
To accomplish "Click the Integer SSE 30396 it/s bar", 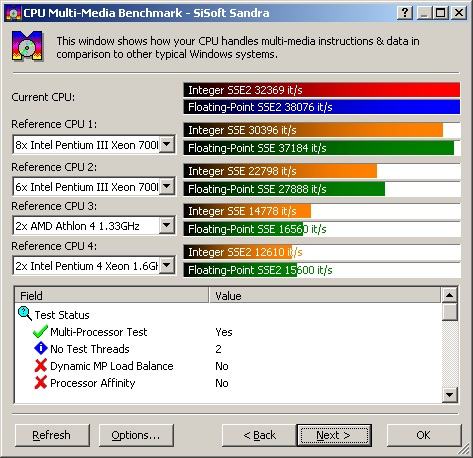I will click(313, 130).
